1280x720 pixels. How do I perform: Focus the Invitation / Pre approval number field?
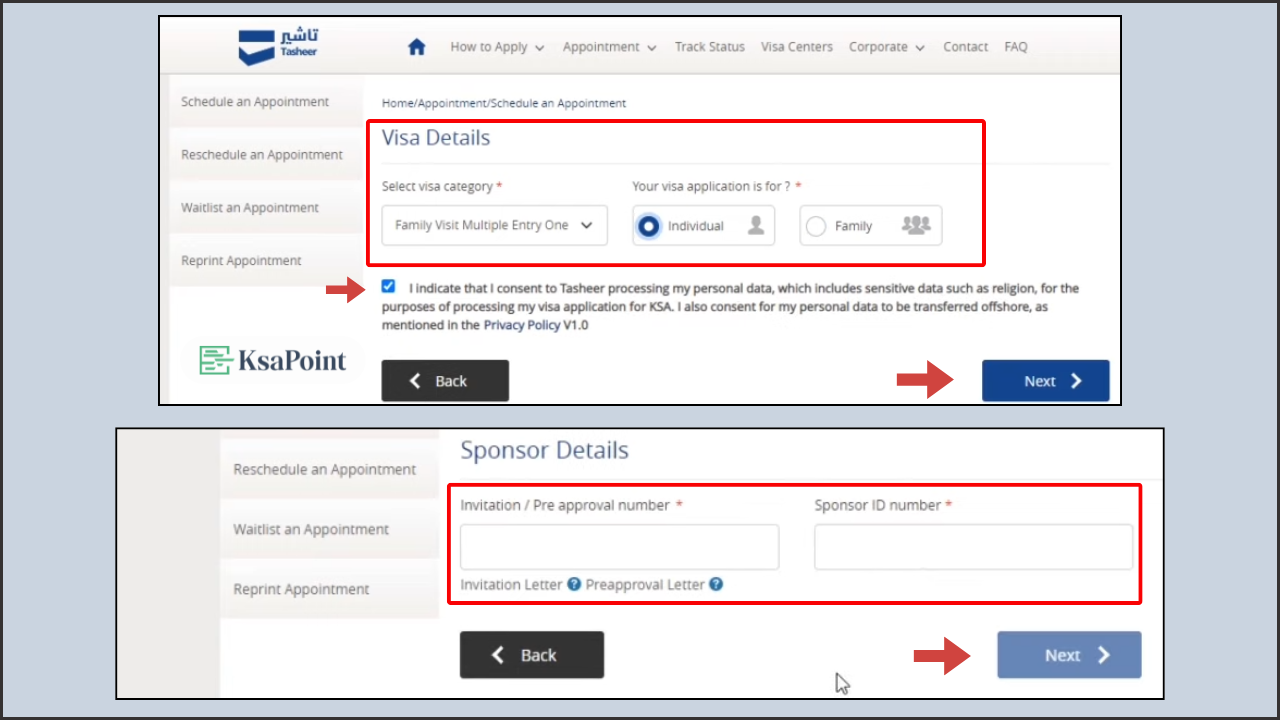tap(619, 547)
